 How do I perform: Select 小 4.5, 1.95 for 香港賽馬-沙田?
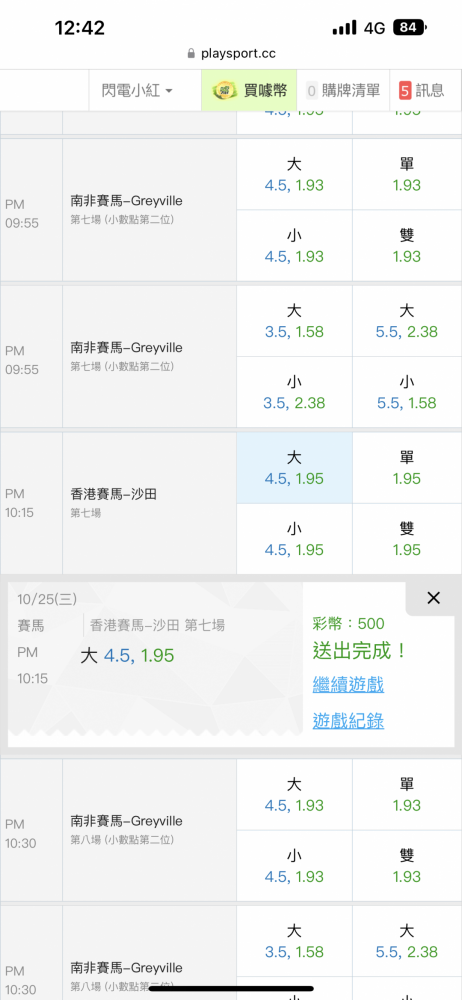pyautogui.click(x=294, y=539)
